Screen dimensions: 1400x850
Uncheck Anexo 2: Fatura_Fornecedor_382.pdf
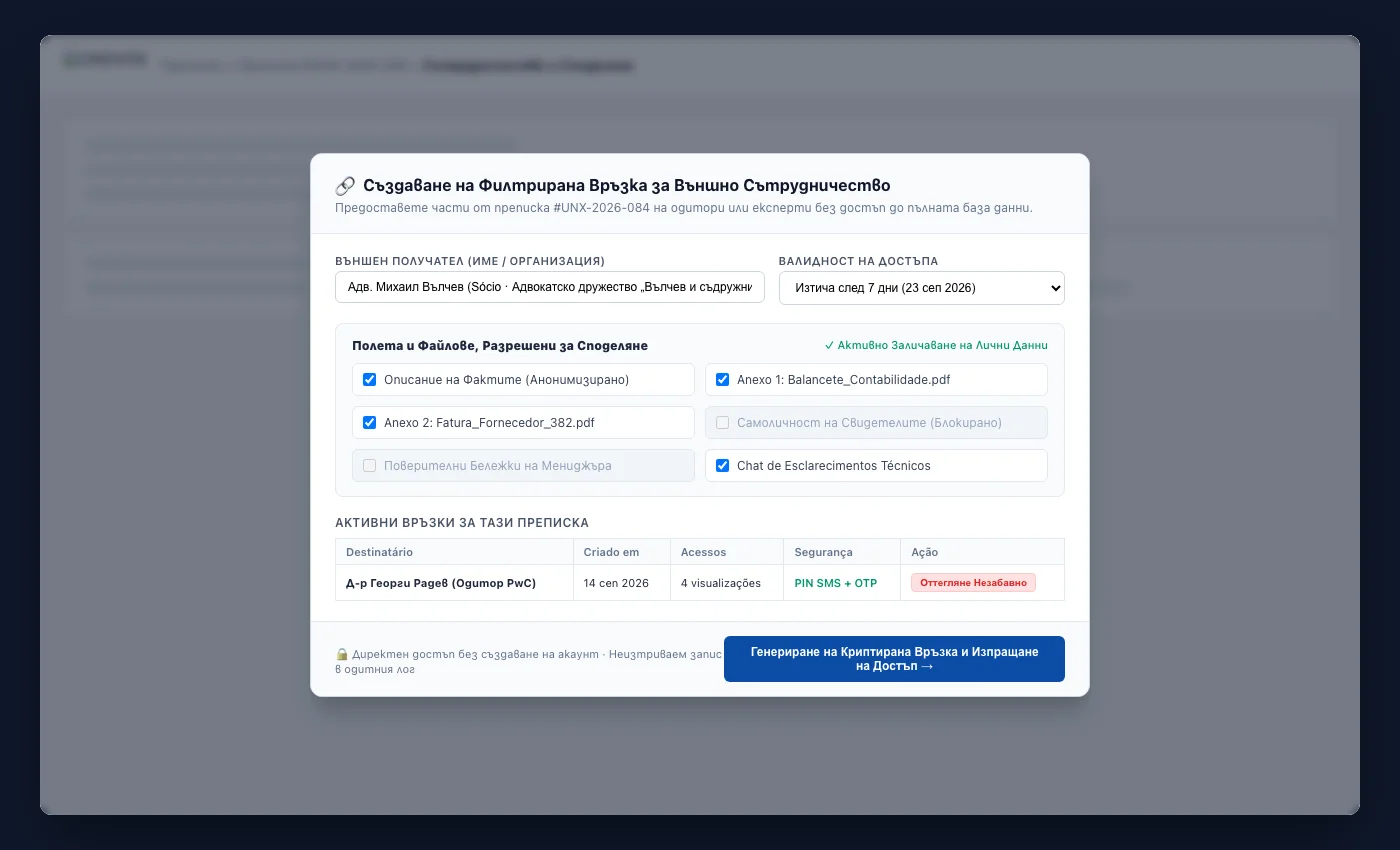pyautogui.click(x=369, y=423)
